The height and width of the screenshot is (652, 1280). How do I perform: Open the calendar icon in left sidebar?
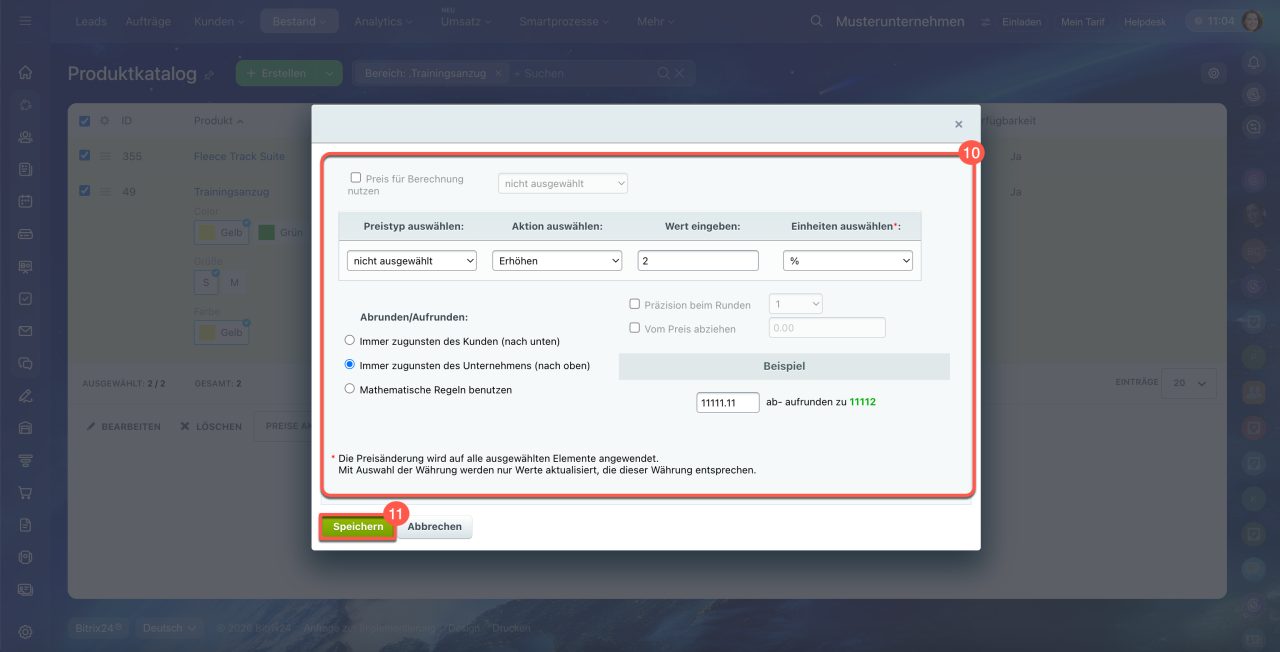click(25, 201)
